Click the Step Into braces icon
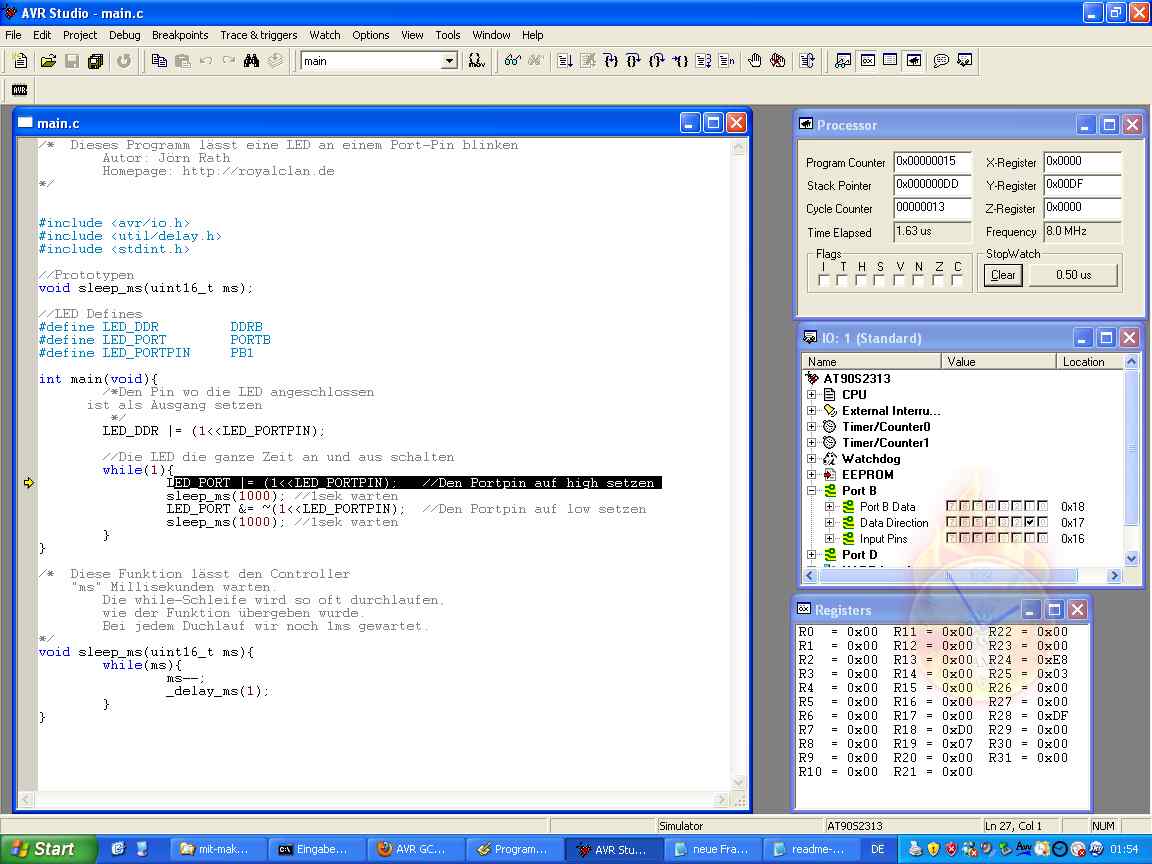1152x864 pixels. click(611, 61)
